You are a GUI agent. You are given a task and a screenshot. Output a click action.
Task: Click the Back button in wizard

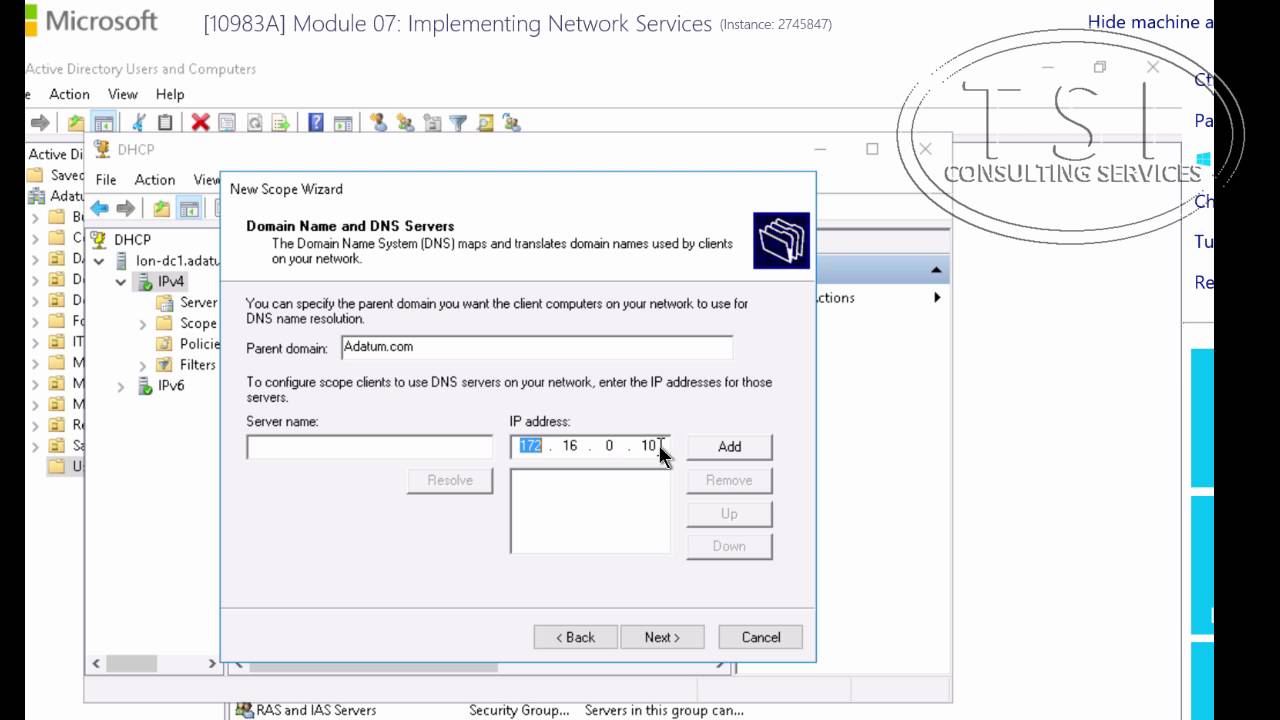point(575,637)
